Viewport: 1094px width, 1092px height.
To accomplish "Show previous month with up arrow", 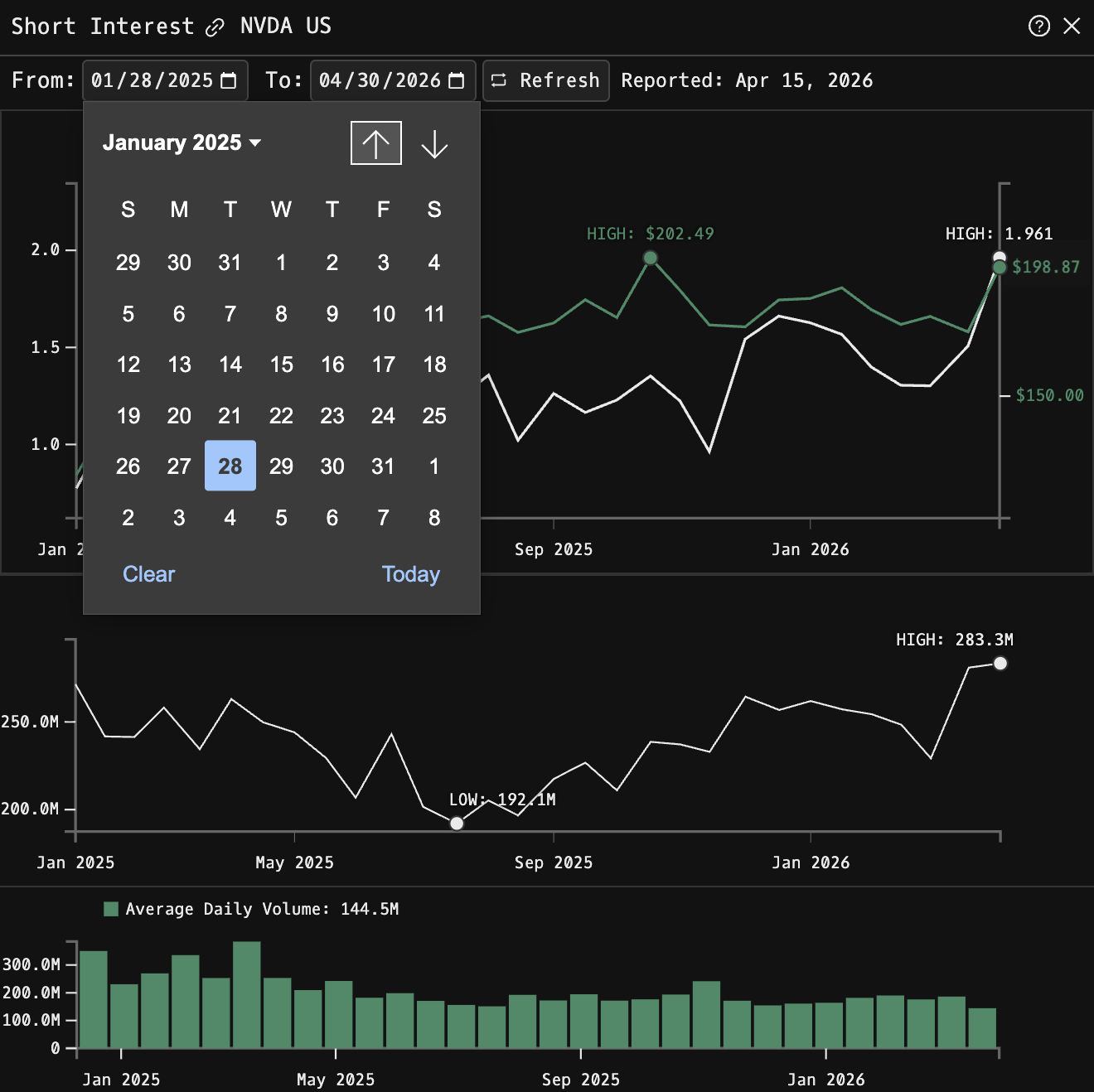I will [x=376, y=143].
